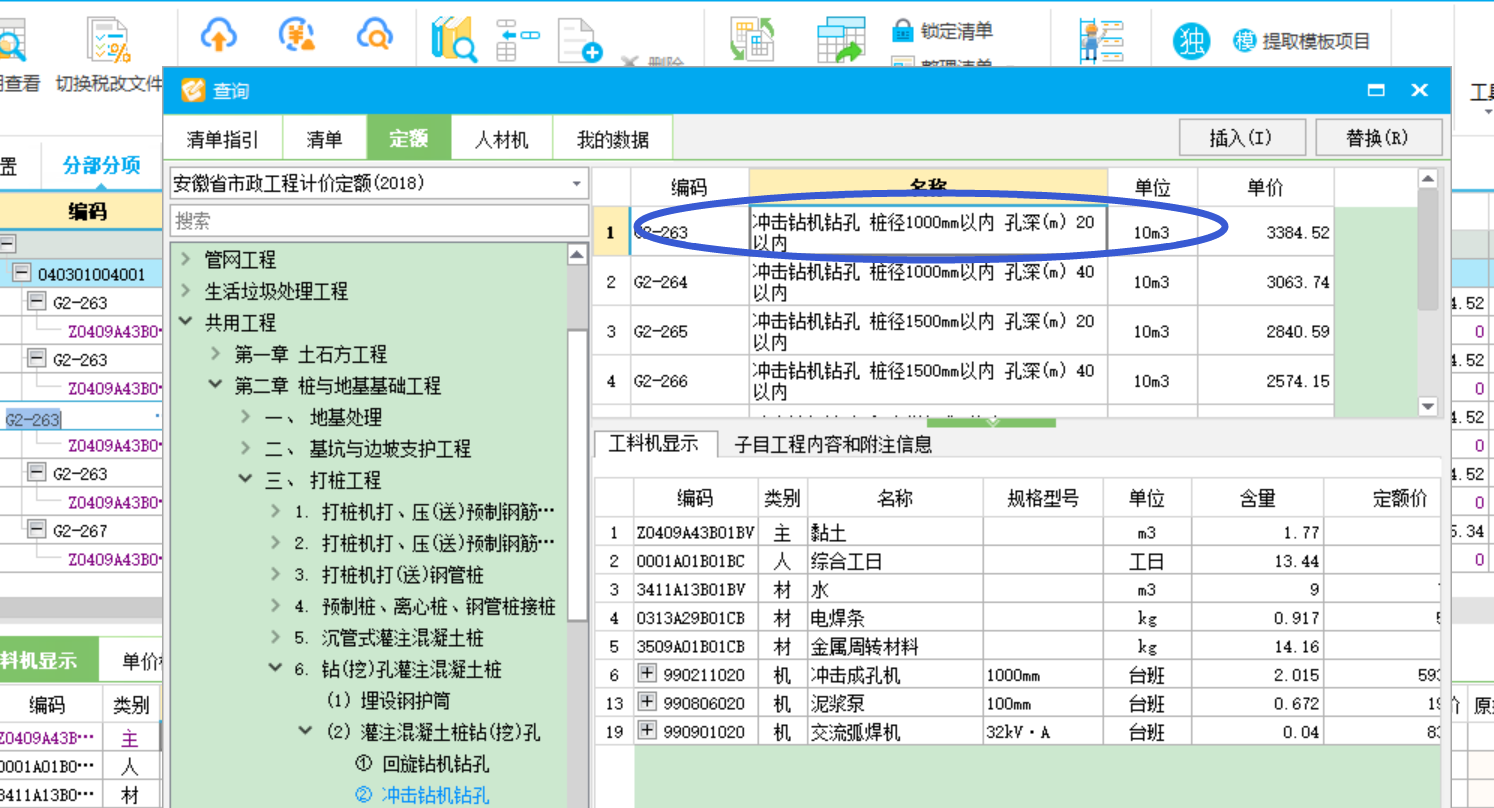Click the table with green swap arrows icon
1494x808 pixels.
[x=753, y=38]
